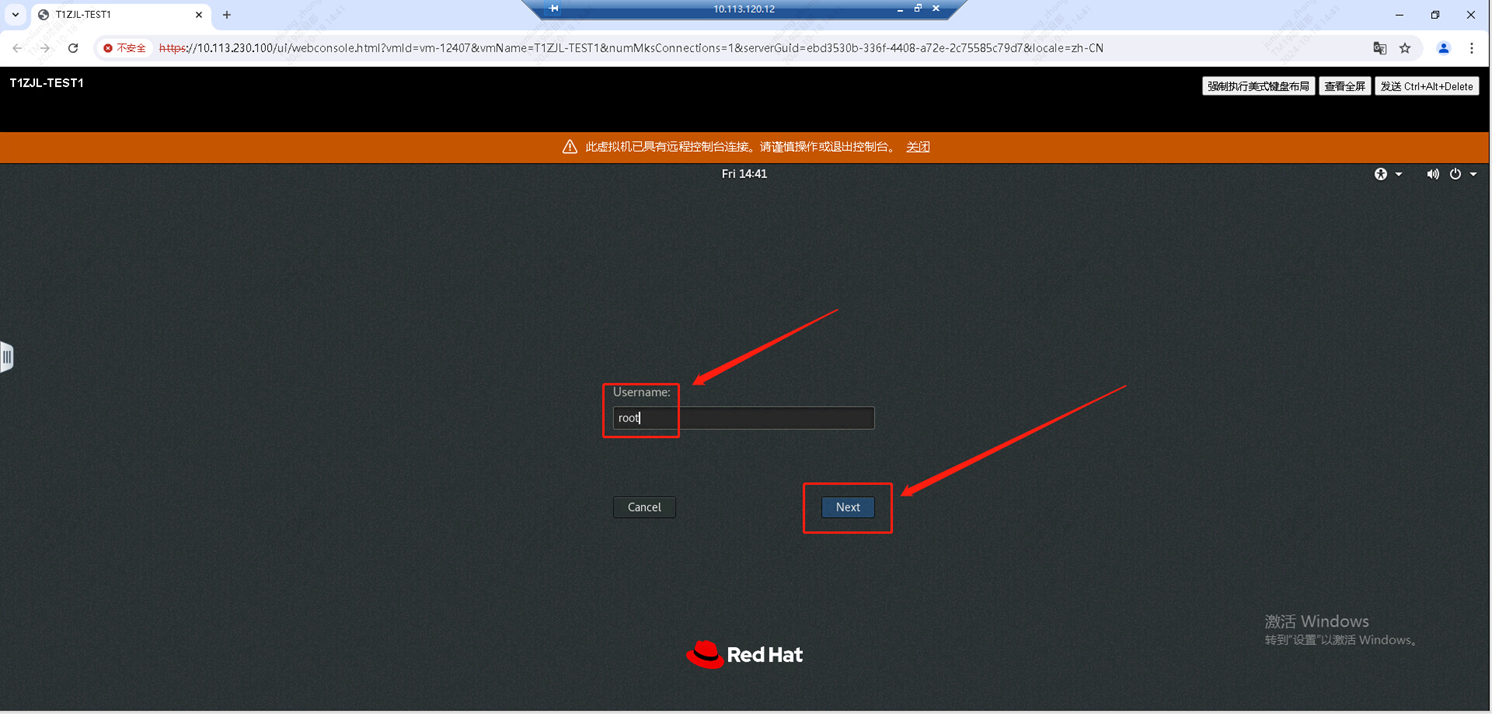Click the translate page icon
This screenshot has height=714, width=1492.
coord(1380,48)
